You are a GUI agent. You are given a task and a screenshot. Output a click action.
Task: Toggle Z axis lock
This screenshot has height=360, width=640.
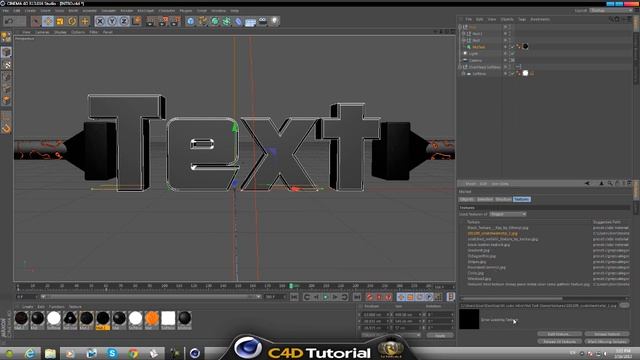click(124, 21)
